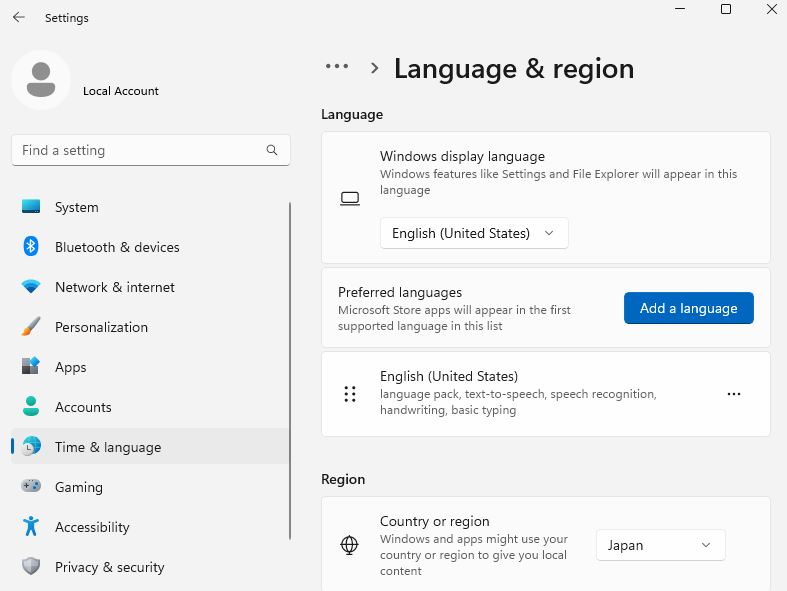The image size is (787, 591).
Task: Click the Network wifi icon
Action: point(31,287)
